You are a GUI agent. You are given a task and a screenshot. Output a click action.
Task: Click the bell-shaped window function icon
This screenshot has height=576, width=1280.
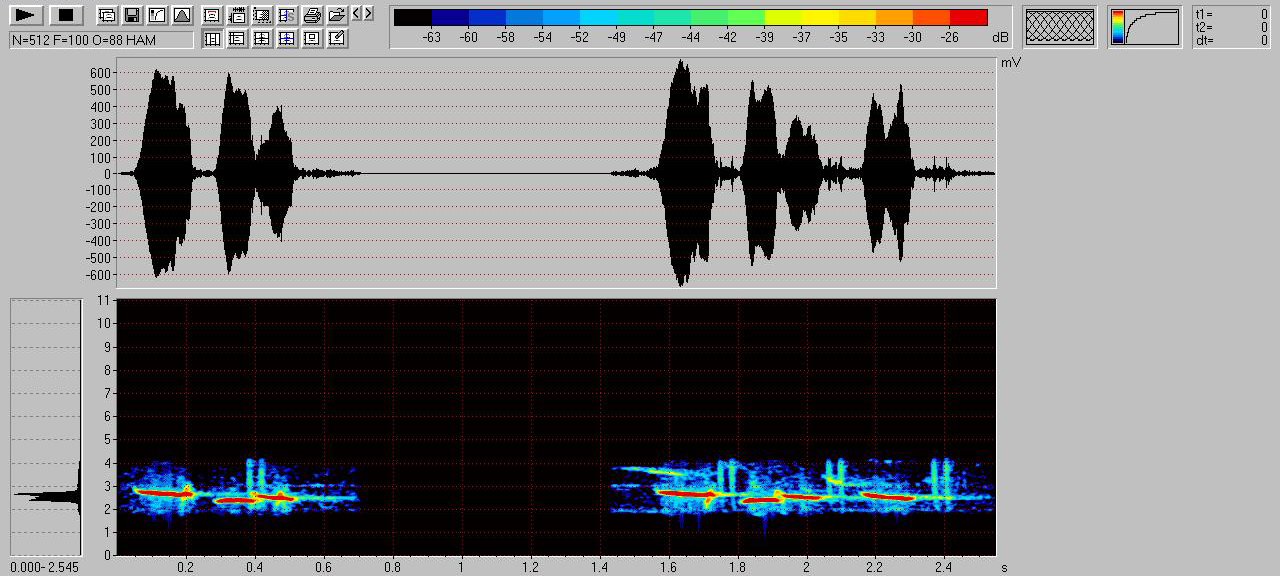(x=181, y=15)
